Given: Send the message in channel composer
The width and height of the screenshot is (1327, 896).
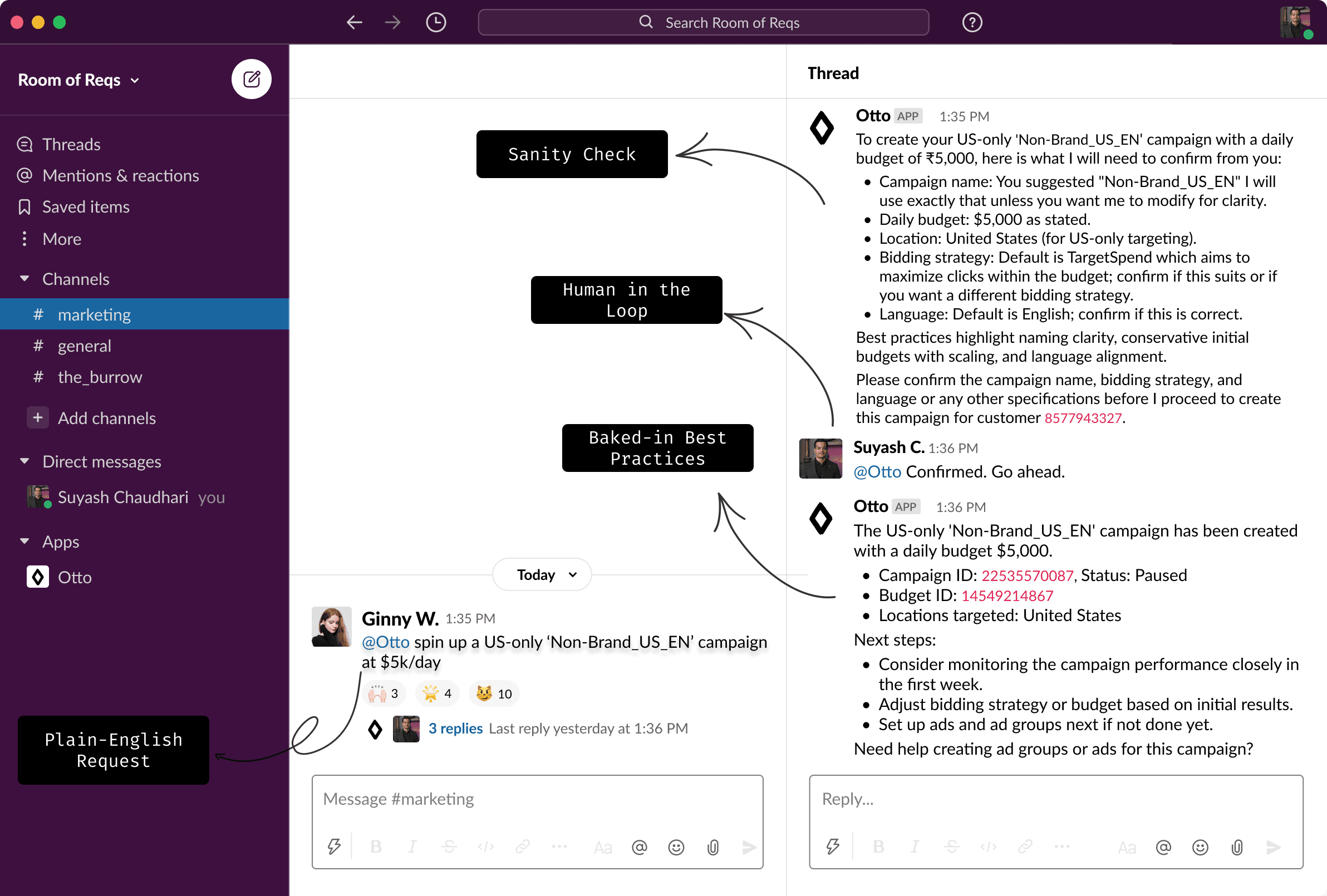Looking at the screenshot, I should pyautogui.click(x=749, y=847).
